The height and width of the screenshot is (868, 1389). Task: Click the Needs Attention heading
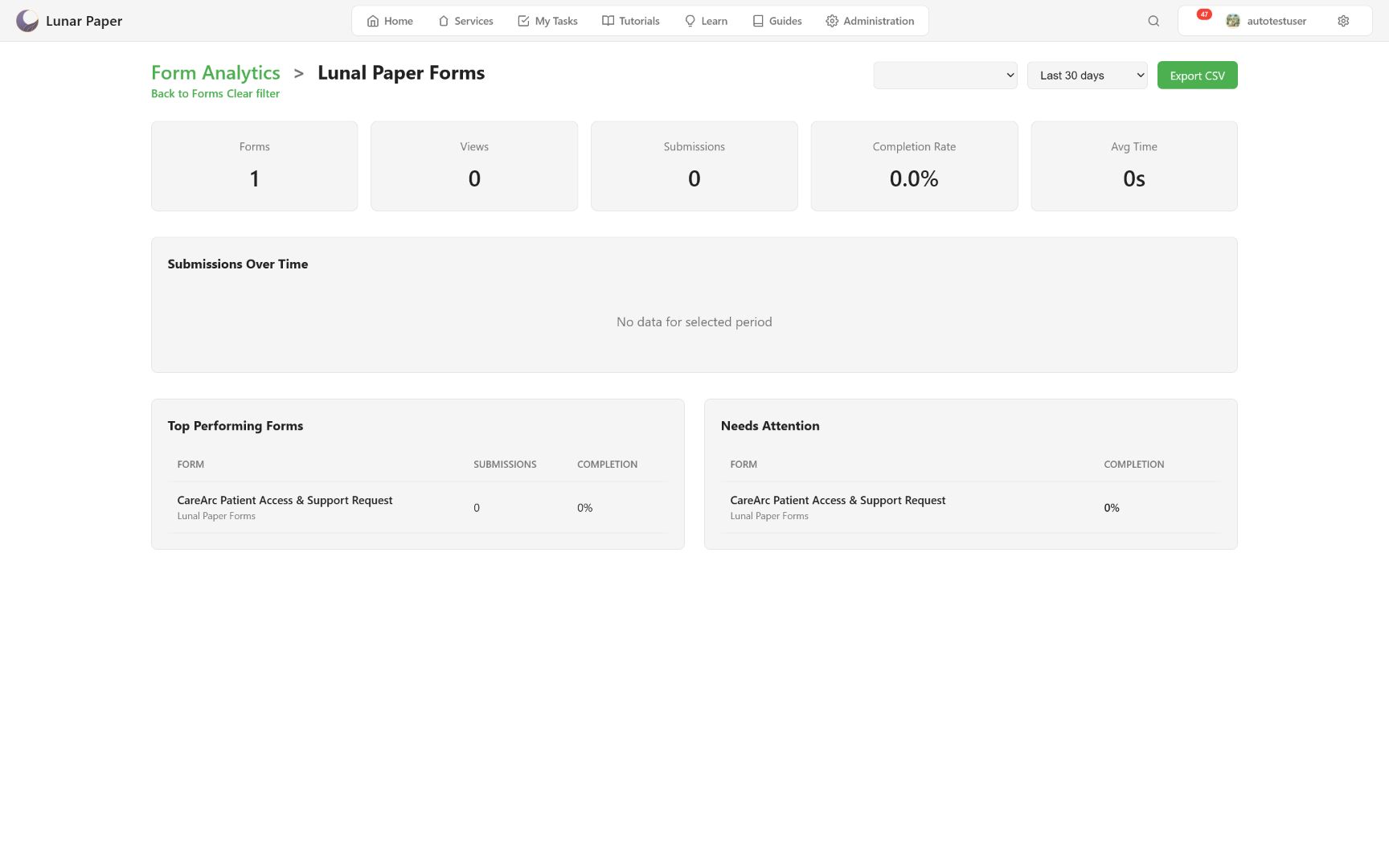(770, 426)
